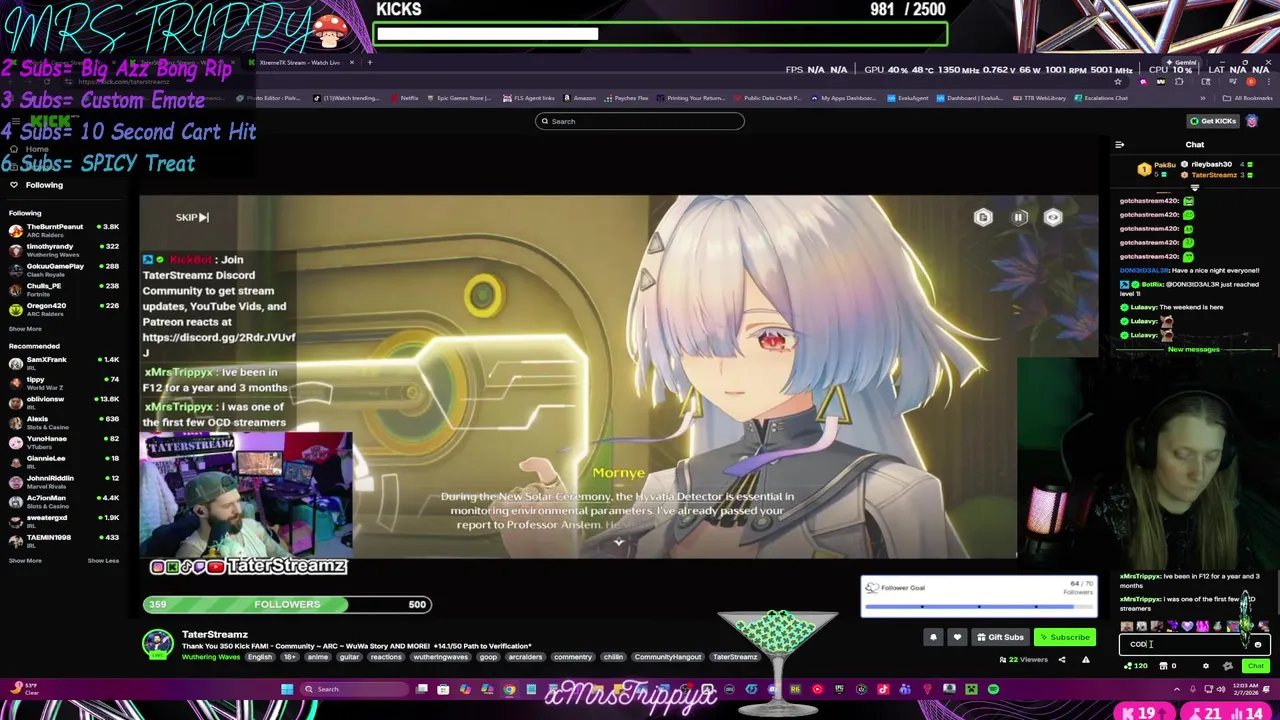Open the Windows Start menu

(x=287, y=689)
